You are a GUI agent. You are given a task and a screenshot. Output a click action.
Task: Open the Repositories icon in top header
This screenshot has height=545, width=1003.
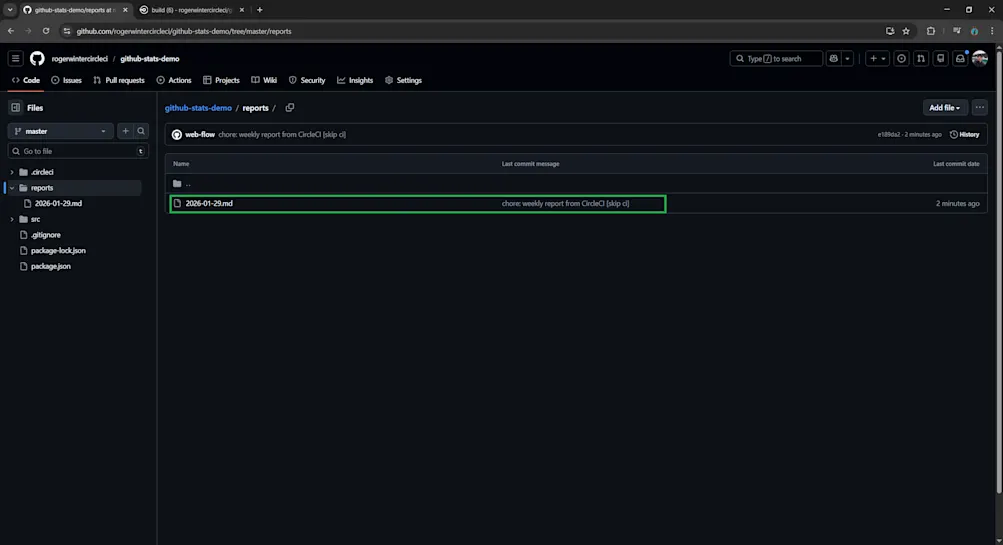click(940, 58)
